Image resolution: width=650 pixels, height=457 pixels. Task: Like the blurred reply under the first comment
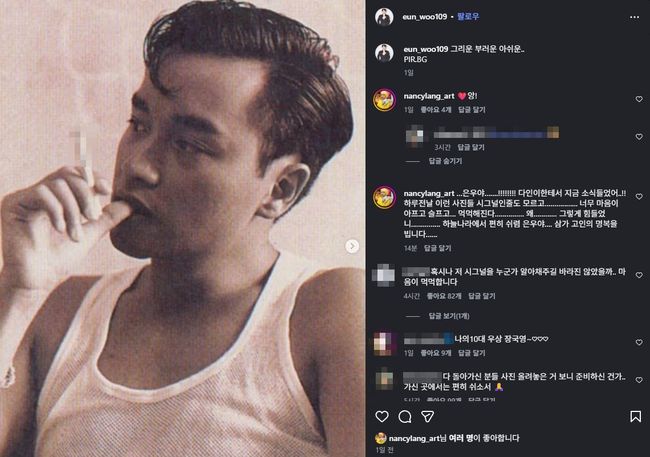[639, 133]
